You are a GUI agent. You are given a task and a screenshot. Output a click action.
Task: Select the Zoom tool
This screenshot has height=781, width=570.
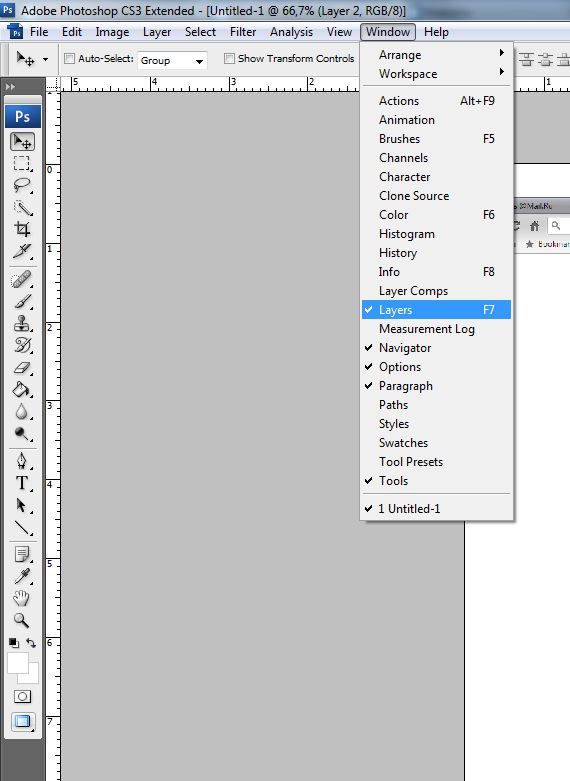coord(22,620)
